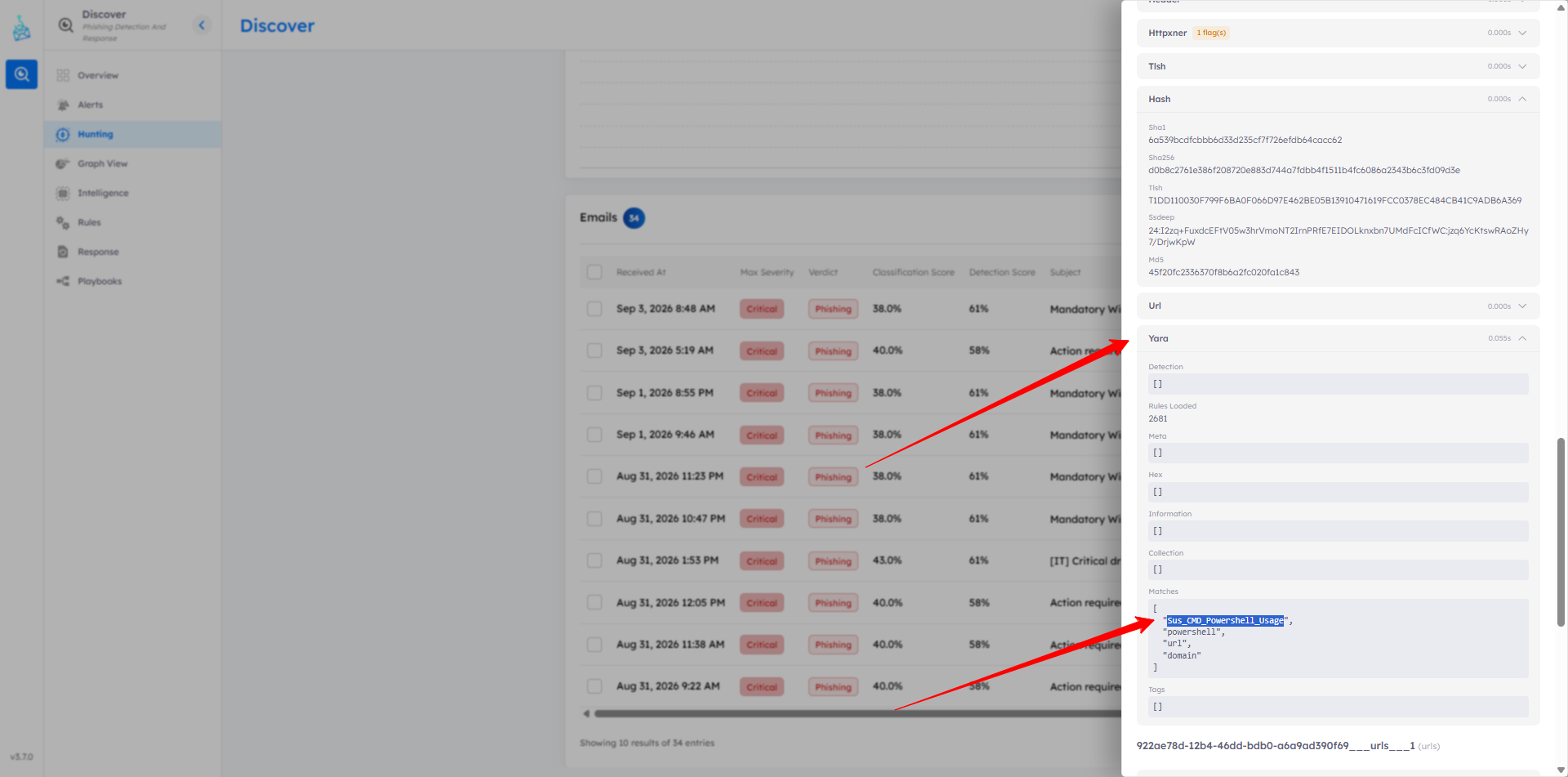Click the horizontal scroll left arrow under table

tap(586, 713)
